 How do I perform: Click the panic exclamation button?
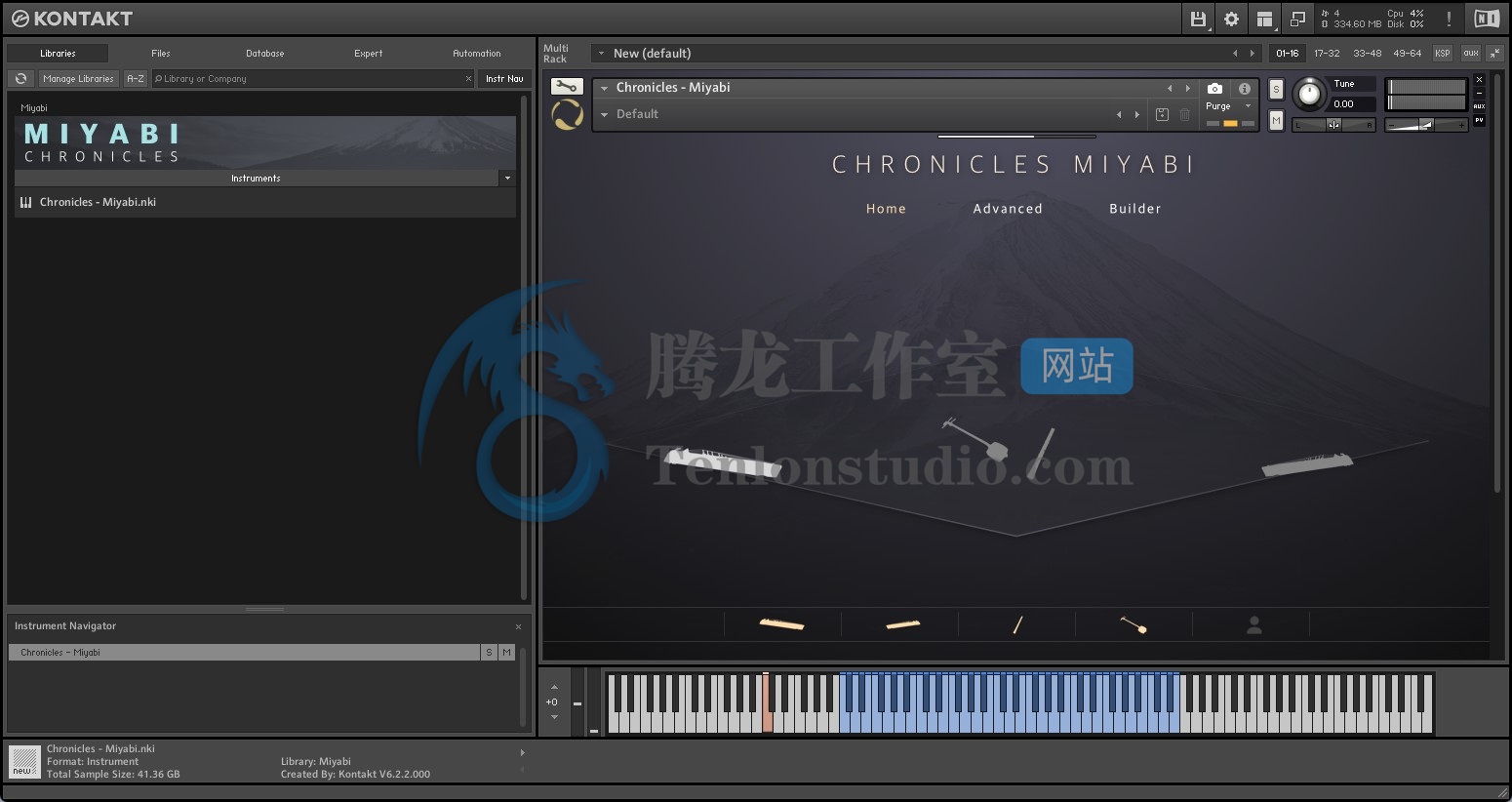click(x=1449, y=19)
